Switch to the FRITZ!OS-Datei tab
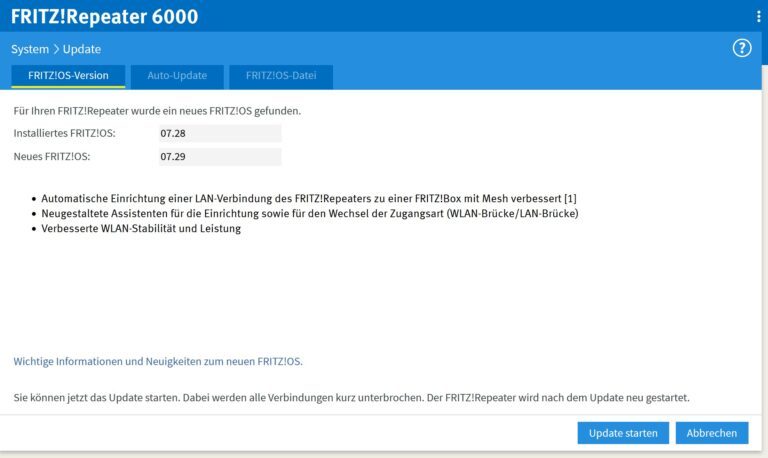This screenshot has height=458, width=768. (x=281, y=76)
